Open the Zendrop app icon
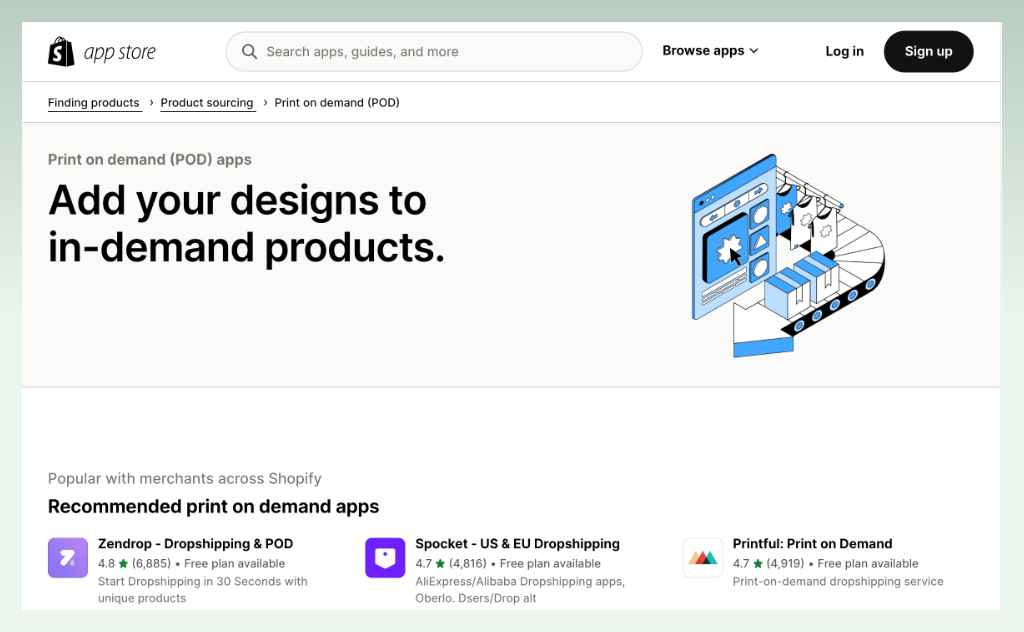This screenshot has width=1024, height=632. click(68, 558)
